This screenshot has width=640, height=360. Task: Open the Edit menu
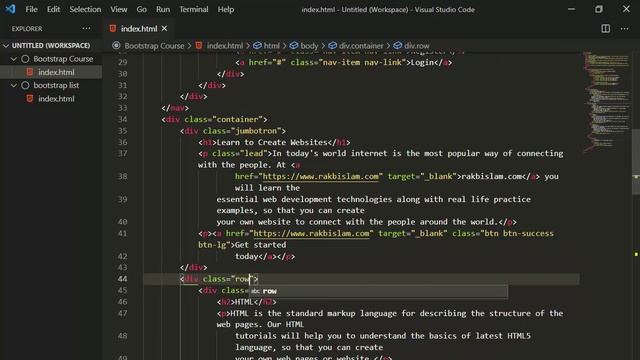(x=53, y=9)
